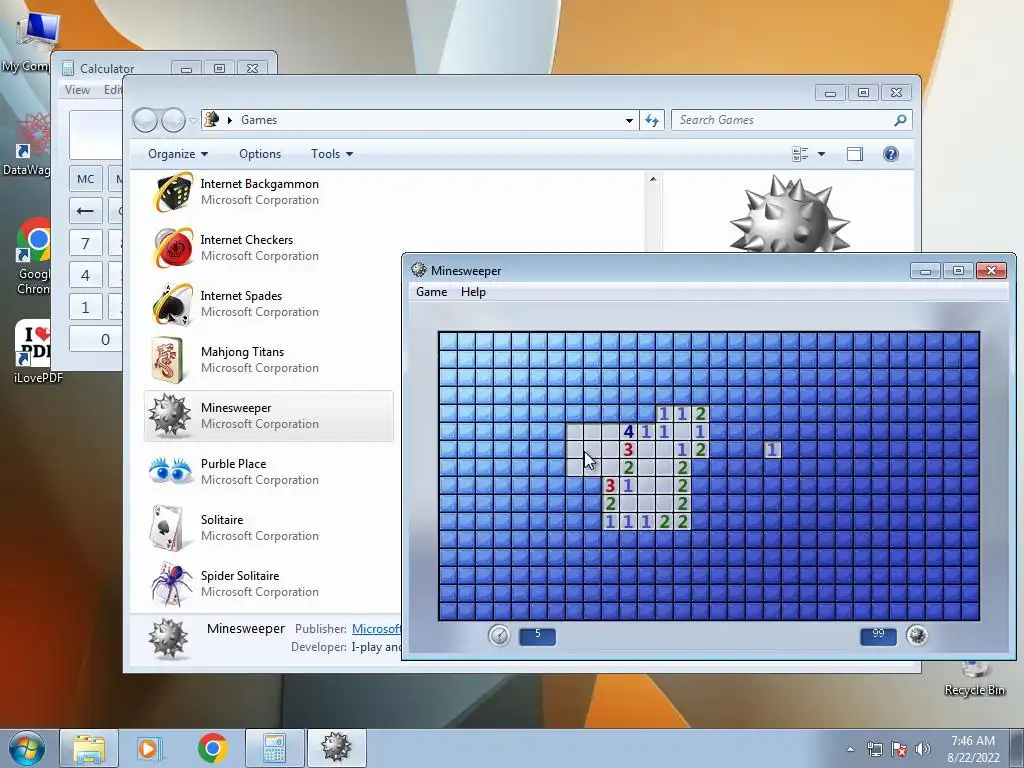Show hidden tray icons arrow
The width and height of the screenshot is (1024, 768).
pyautogui.click(x=850, y=749)
